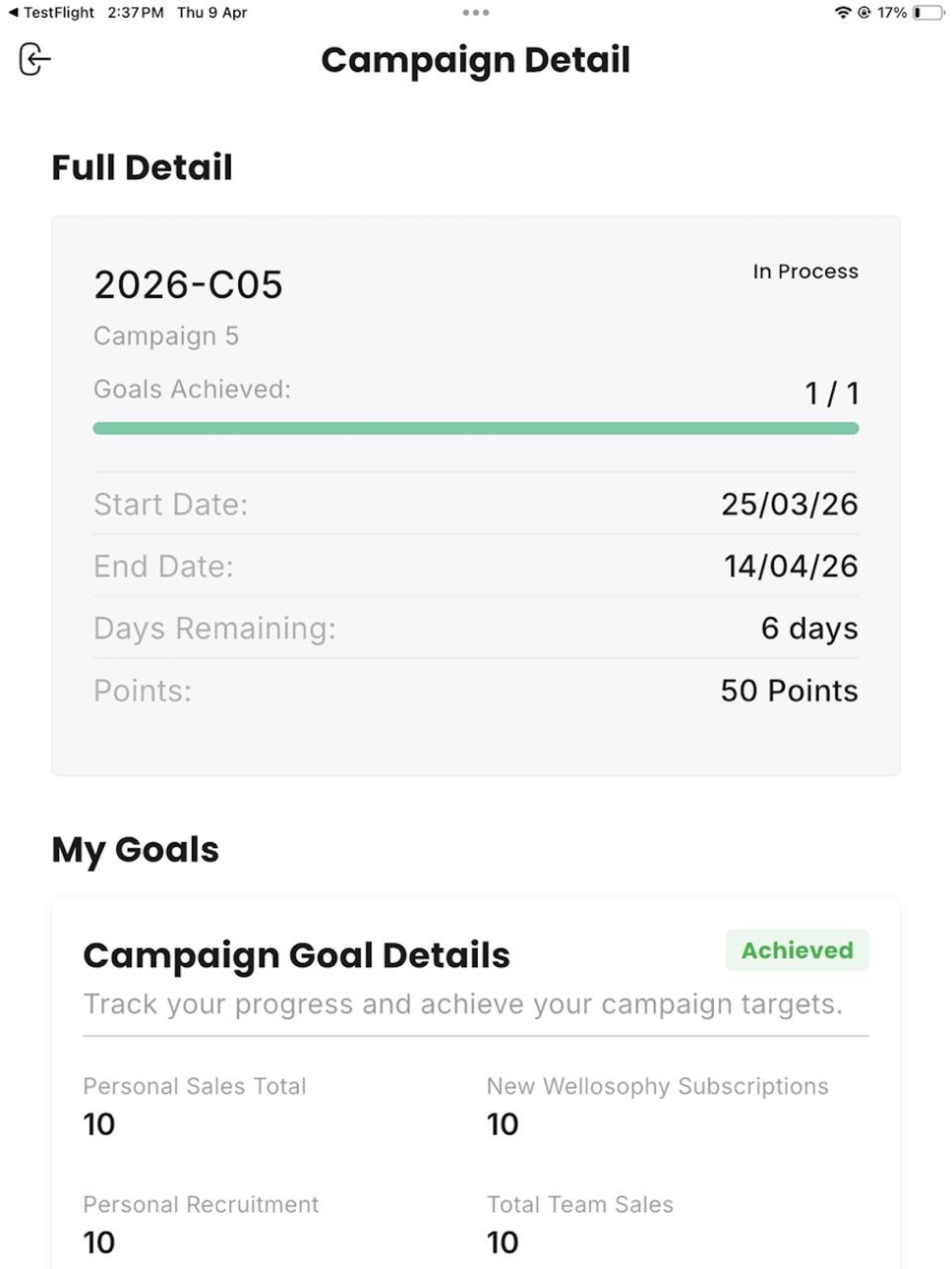Image resolution: width=952 pixels, height=1269 pixels.
Task: Click the Goals Achieved progress bar
Action: click(x=476, y=428)
